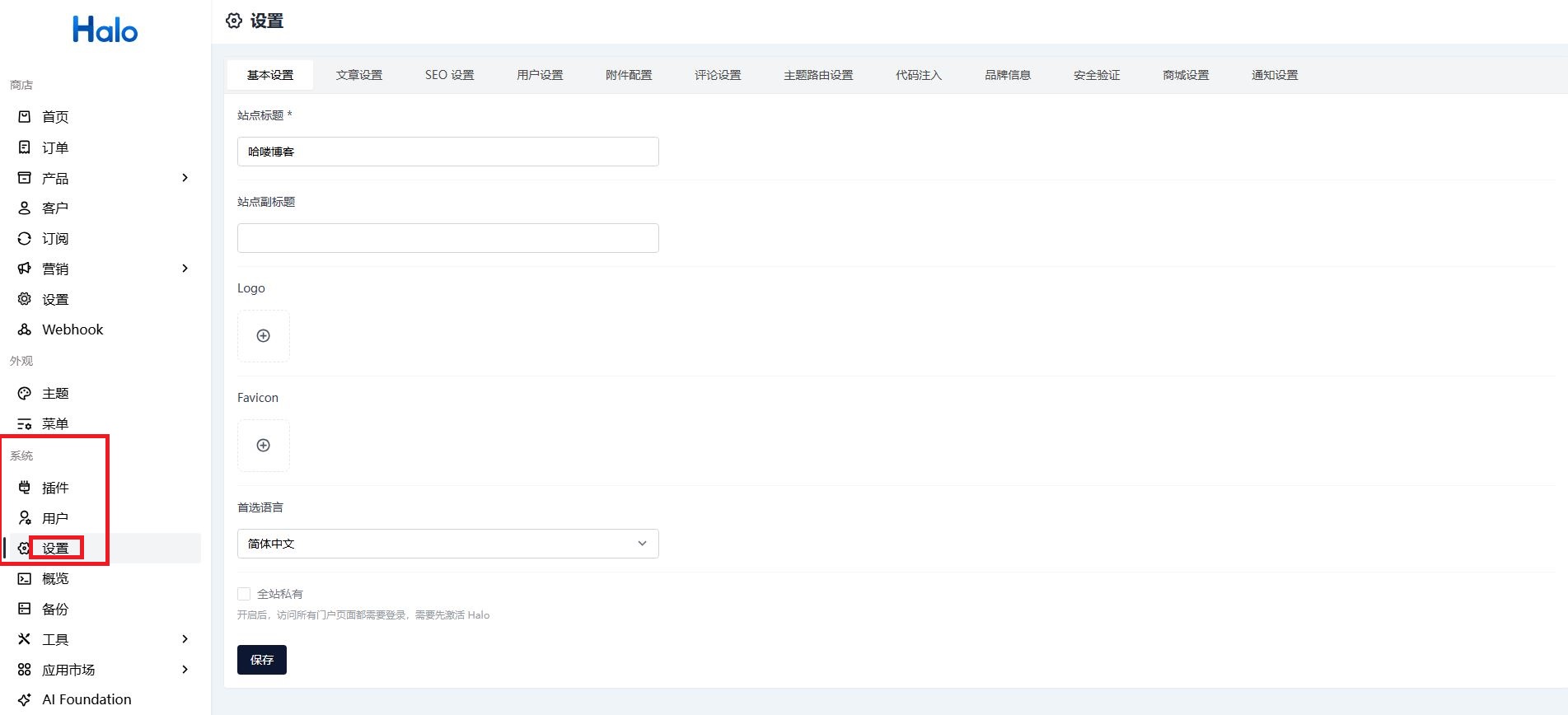Viewport: 1568px width, 715px height.
Task: Open the 评论设置 tab
Action: [718, 75]
